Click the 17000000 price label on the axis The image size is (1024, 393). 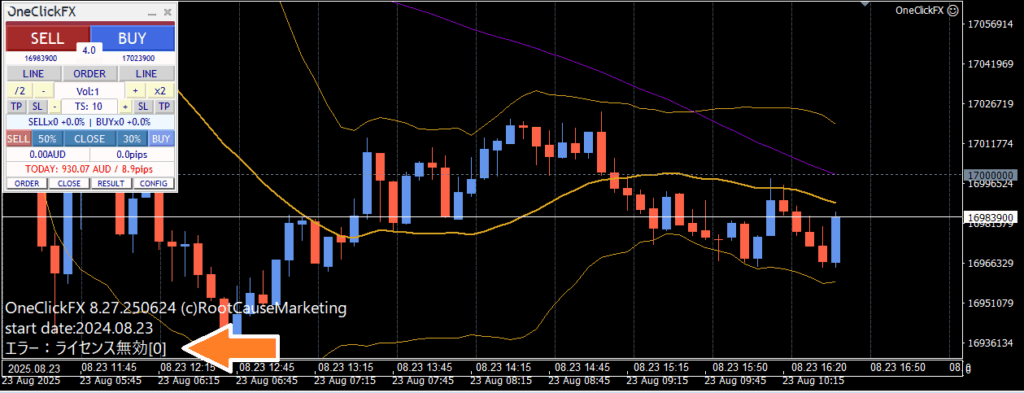click(991, 176)
